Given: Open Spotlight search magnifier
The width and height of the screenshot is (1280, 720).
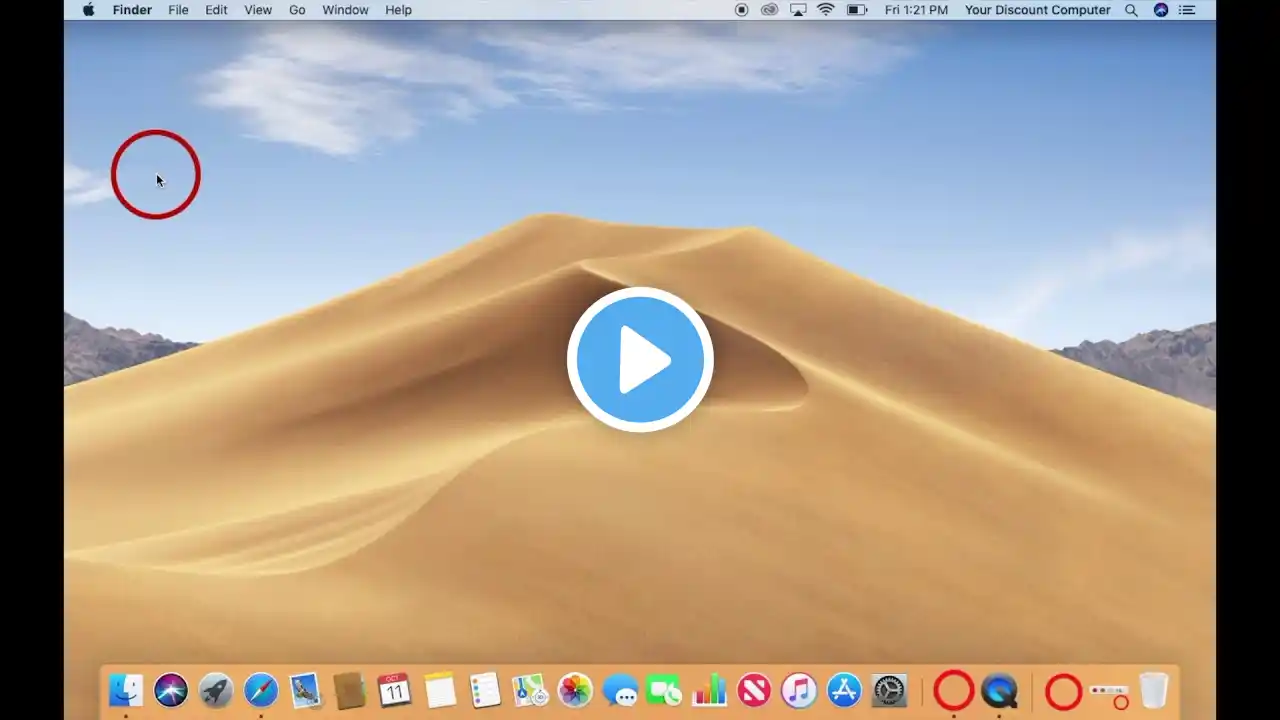Looking at the screenshot, I should (x=1132, y=10).
